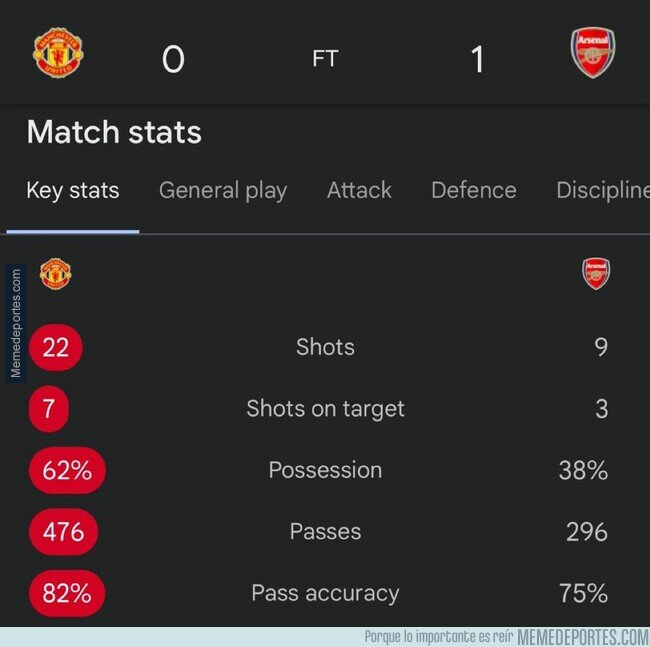Image resolution: width=650 pixels, height=647 pixels.
Task: Open the MEMEDEPORTES.COM footer link
Action: pos(583,637)
